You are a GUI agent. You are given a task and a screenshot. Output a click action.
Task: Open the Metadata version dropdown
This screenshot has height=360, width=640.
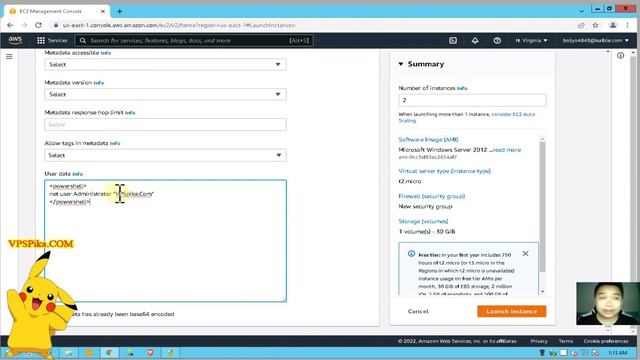[165, 94]
